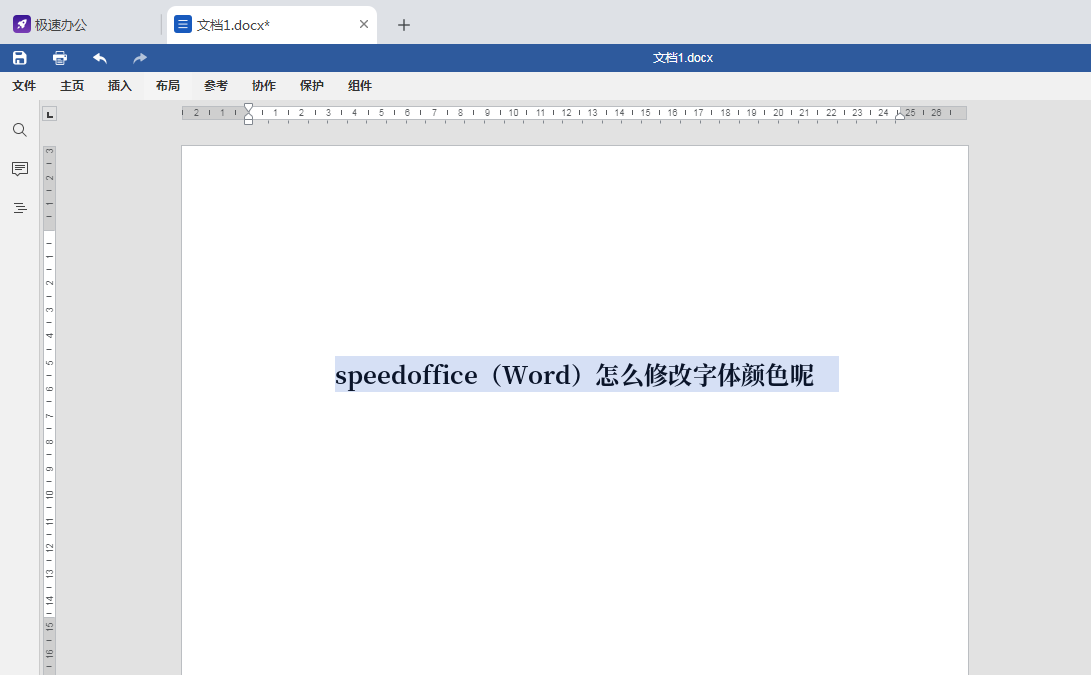
Task: Click the blue document icon on the 文档1.docx tab
Action: 183,24
